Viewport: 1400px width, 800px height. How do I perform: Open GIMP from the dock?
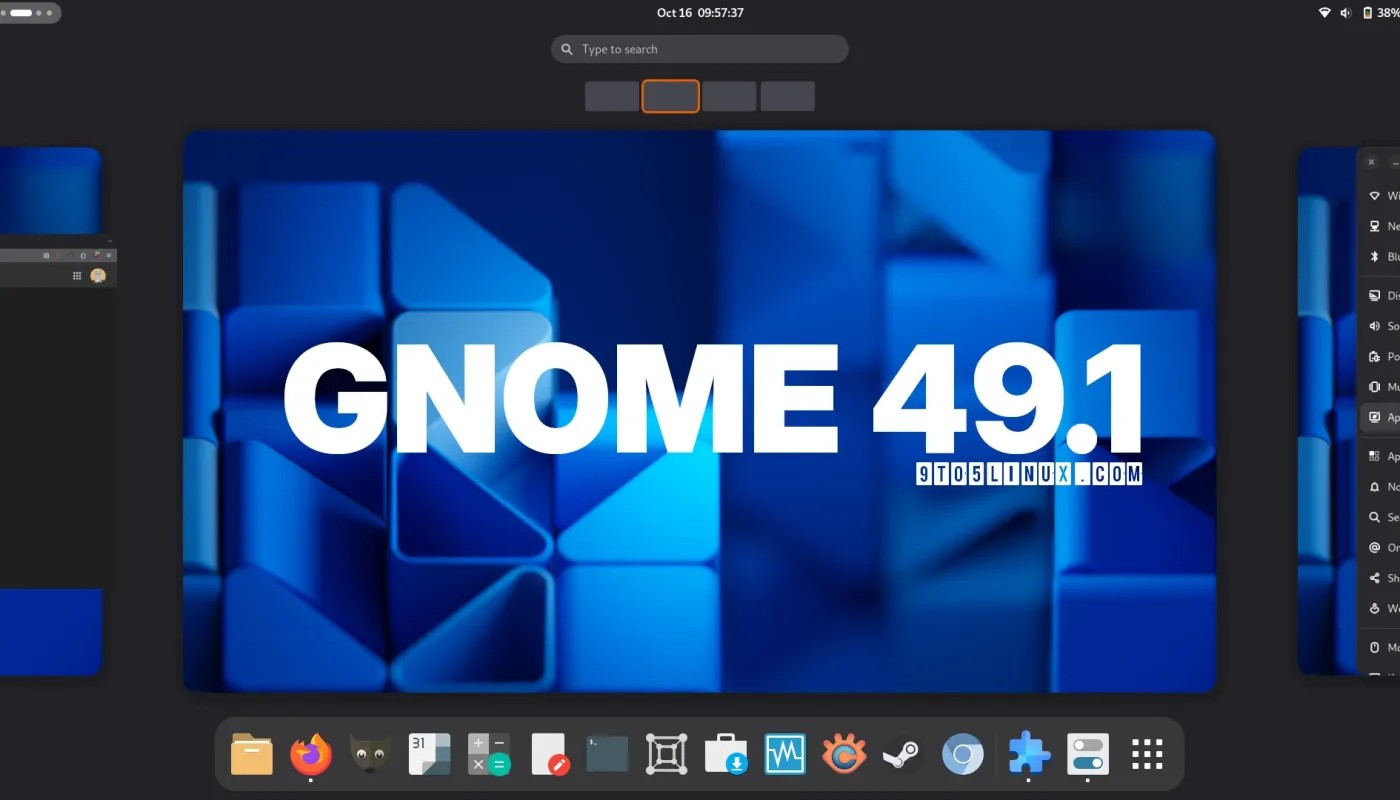[370, 754]
